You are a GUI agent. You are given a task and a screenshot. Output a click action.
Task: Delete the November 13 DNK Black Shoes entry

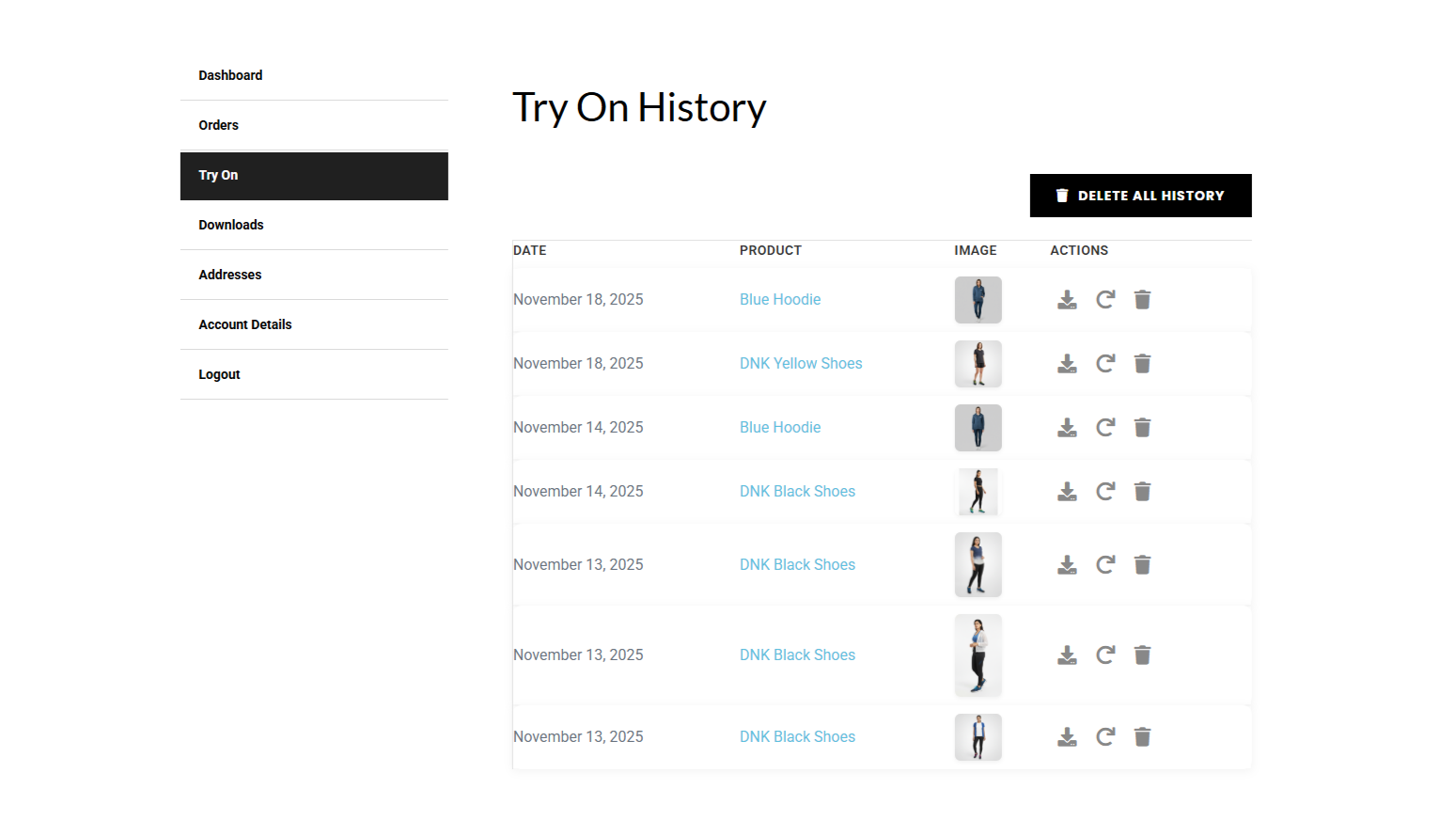[x=1142, y=564]
